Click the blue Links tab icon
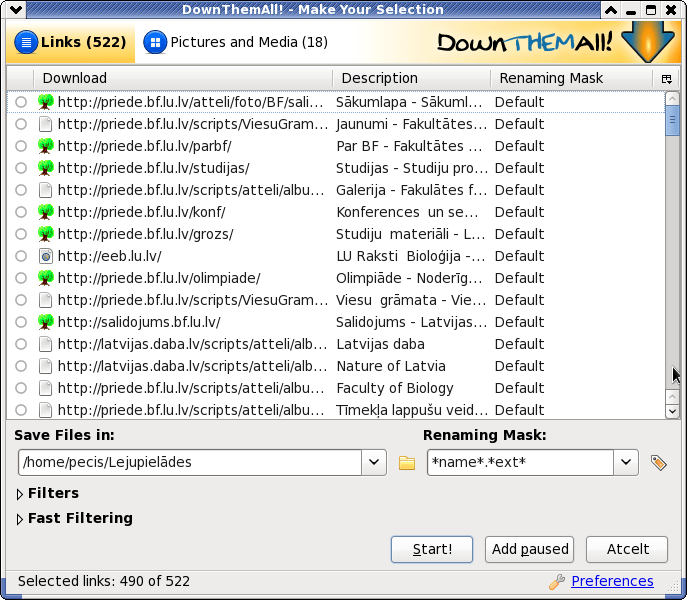687x600 pixels. click(x=26, y=43)
